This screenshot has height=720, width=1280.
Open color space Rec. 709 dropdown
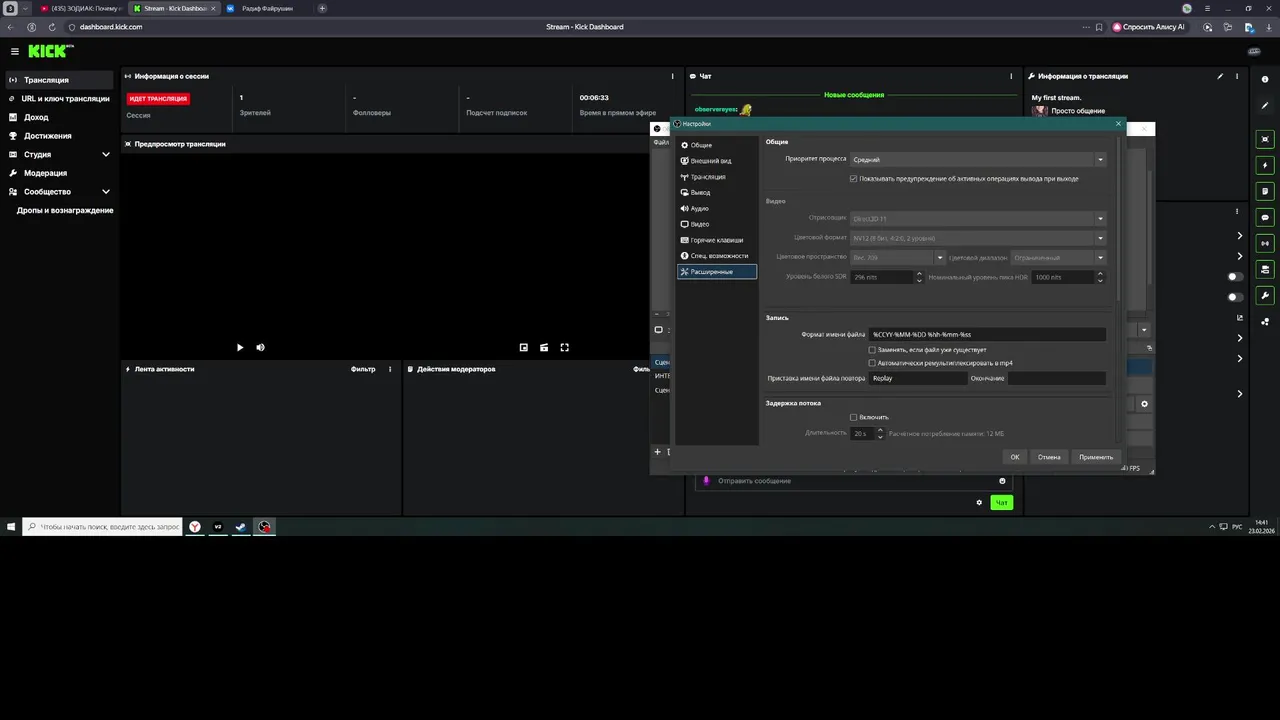click(897, 257)
